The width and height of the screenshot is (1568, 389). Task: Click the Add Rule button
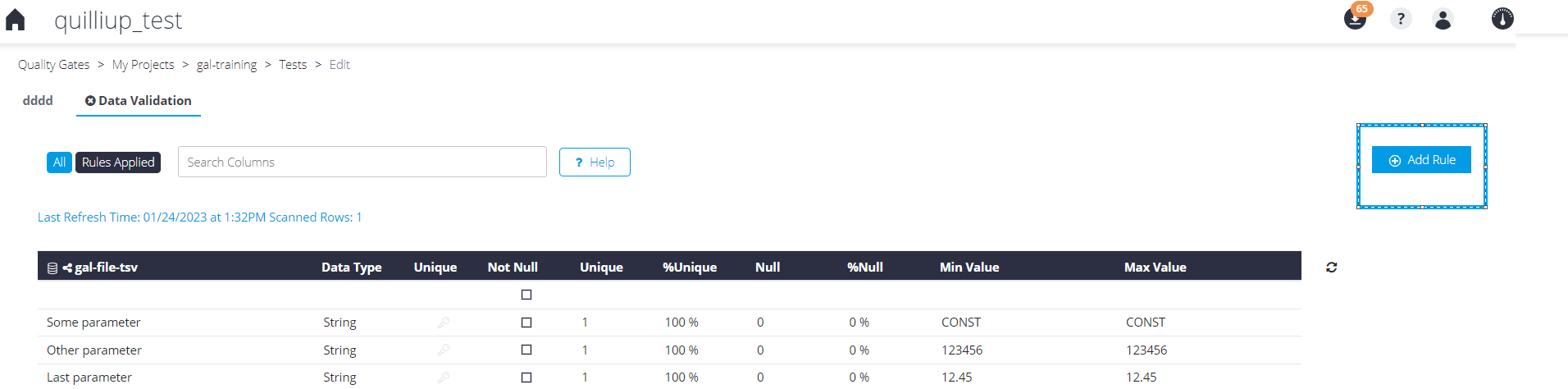pyautogui.click(x=1421, y=160)
